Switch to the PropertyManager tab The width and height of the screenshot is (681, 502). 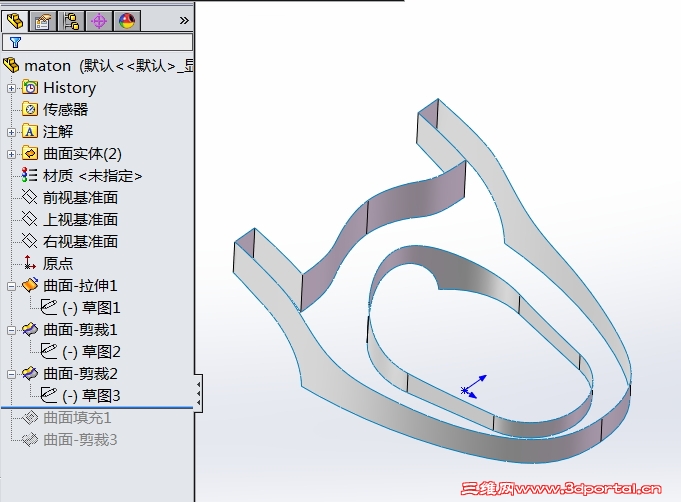pyautogui.click(x=43, y=21)
